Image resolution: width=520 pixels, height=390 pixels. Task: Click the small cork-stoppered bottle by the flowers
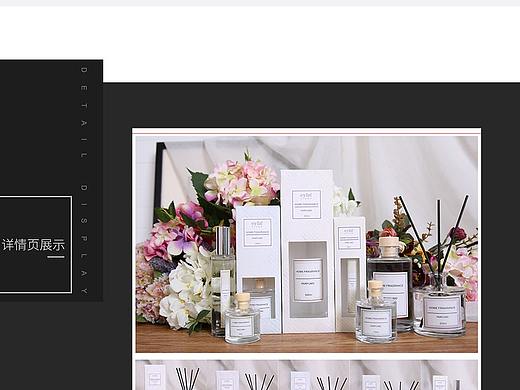[x=242, y=318]
